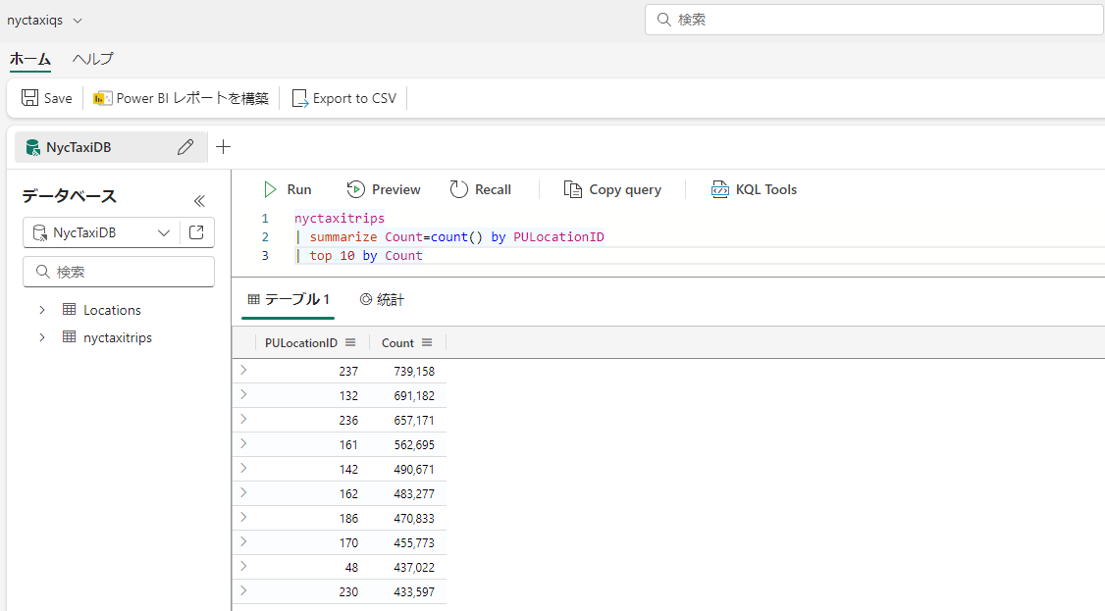Expand the nyctaxitrips table node

pyautogui.click(x=42, y=338)
